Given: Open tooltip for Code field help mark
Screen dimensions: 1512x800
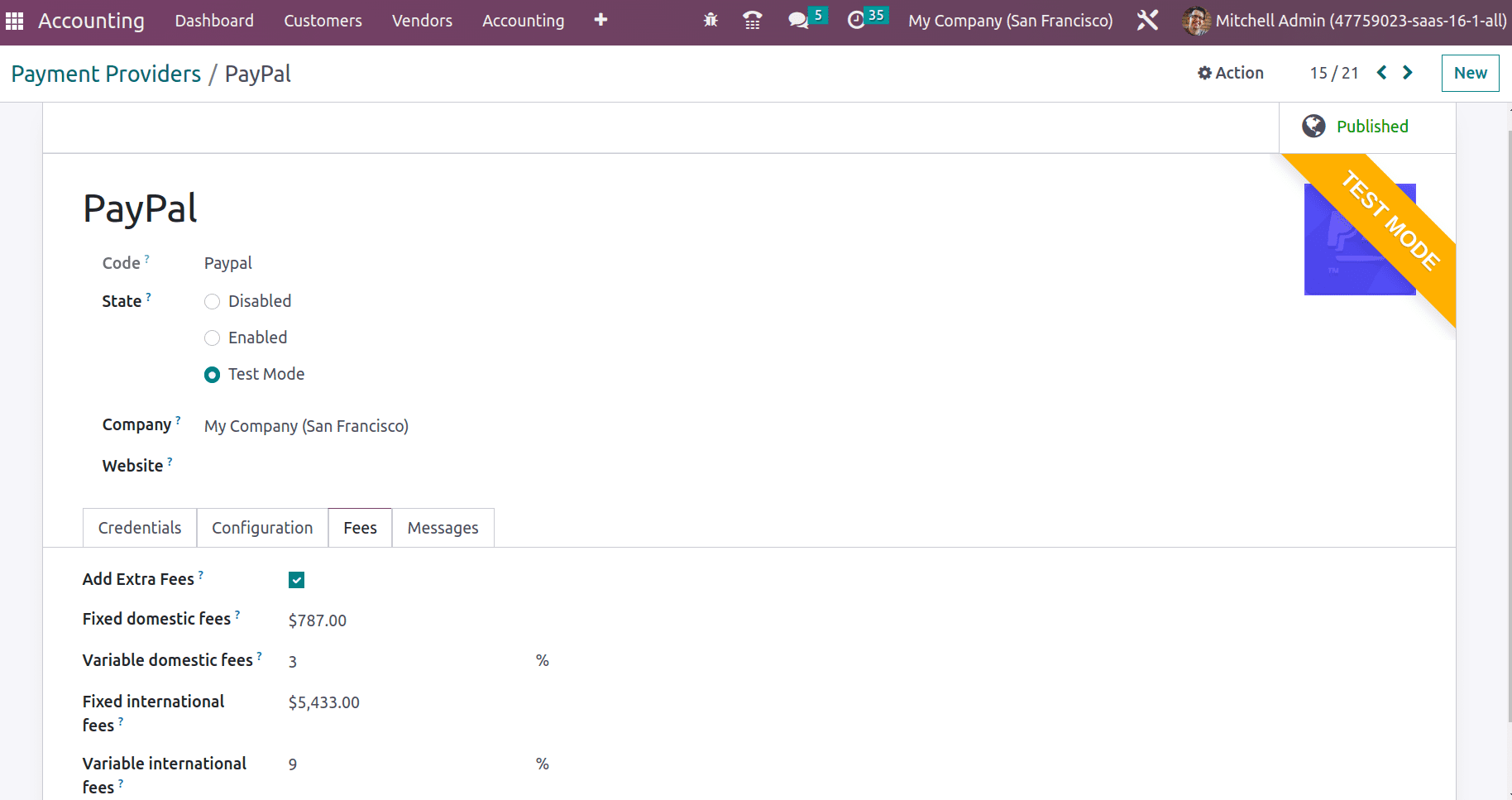Looking at the screenshot, I should (x=147, y=258).
